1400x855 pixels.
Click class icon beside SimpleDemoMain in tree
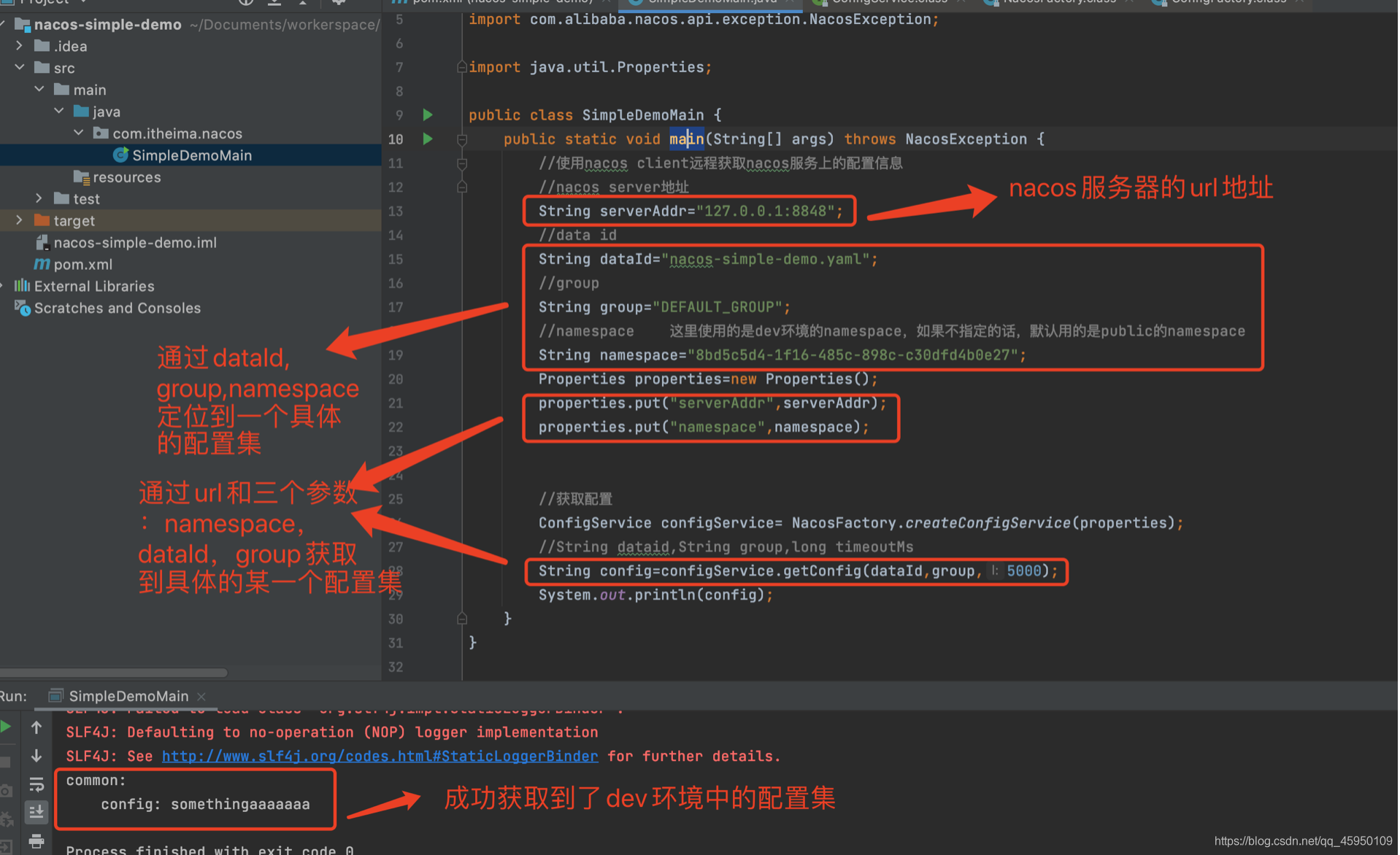click(120, 155)
